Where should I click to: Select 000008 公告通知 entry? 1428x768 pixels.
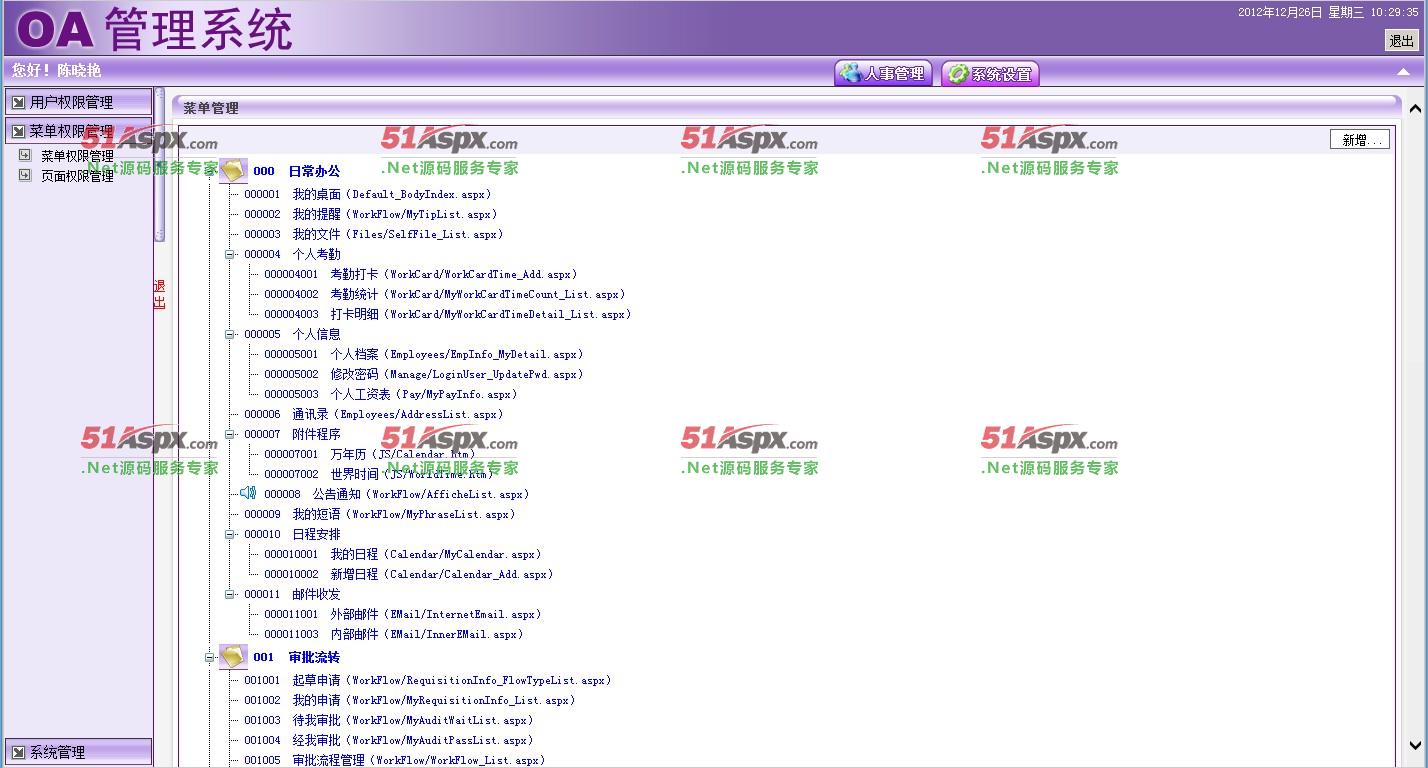click(x=397, y=494)
